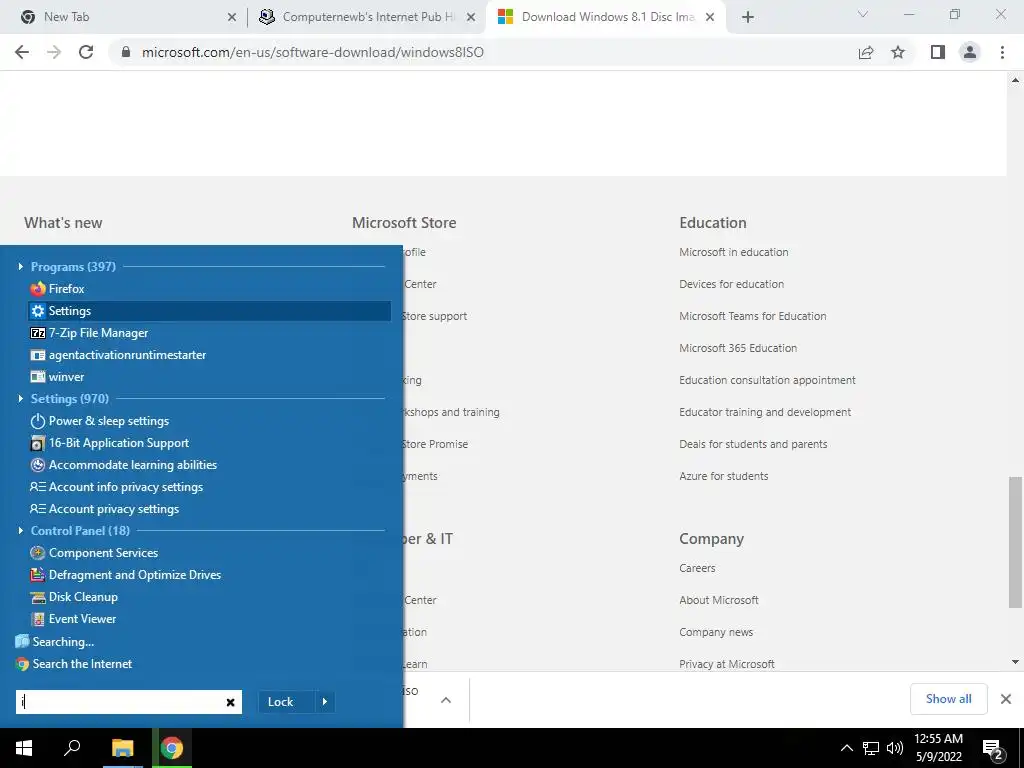Reload the current page
Viewport: 1024px width, 768px height.
(86, 52)
